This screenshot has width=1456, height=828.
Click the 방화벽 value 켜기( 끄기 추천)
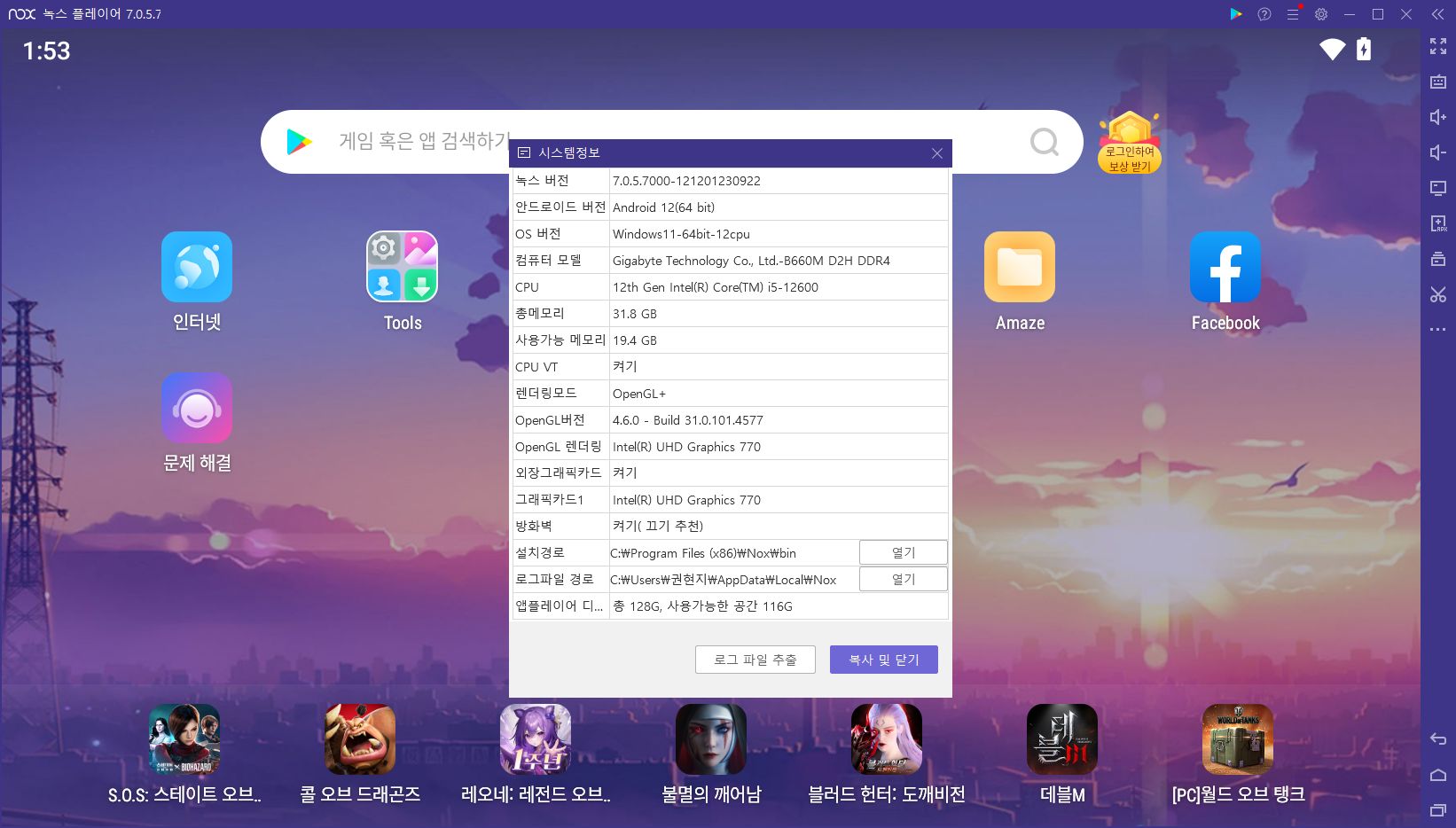pyautogui.click(x=658, y=527)
